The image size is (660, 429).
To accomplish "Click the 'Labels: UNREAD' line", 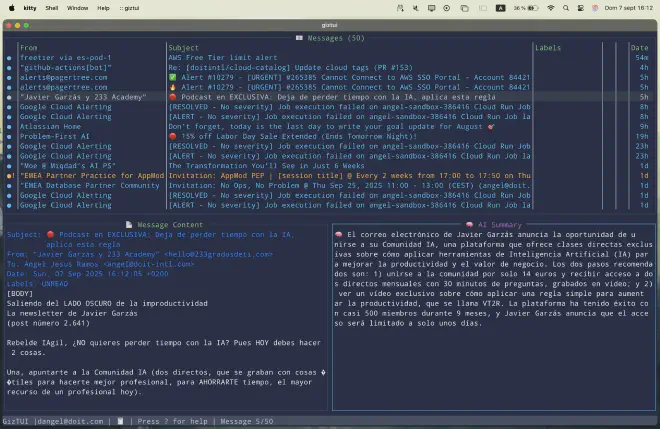I will tap(37, 284).
